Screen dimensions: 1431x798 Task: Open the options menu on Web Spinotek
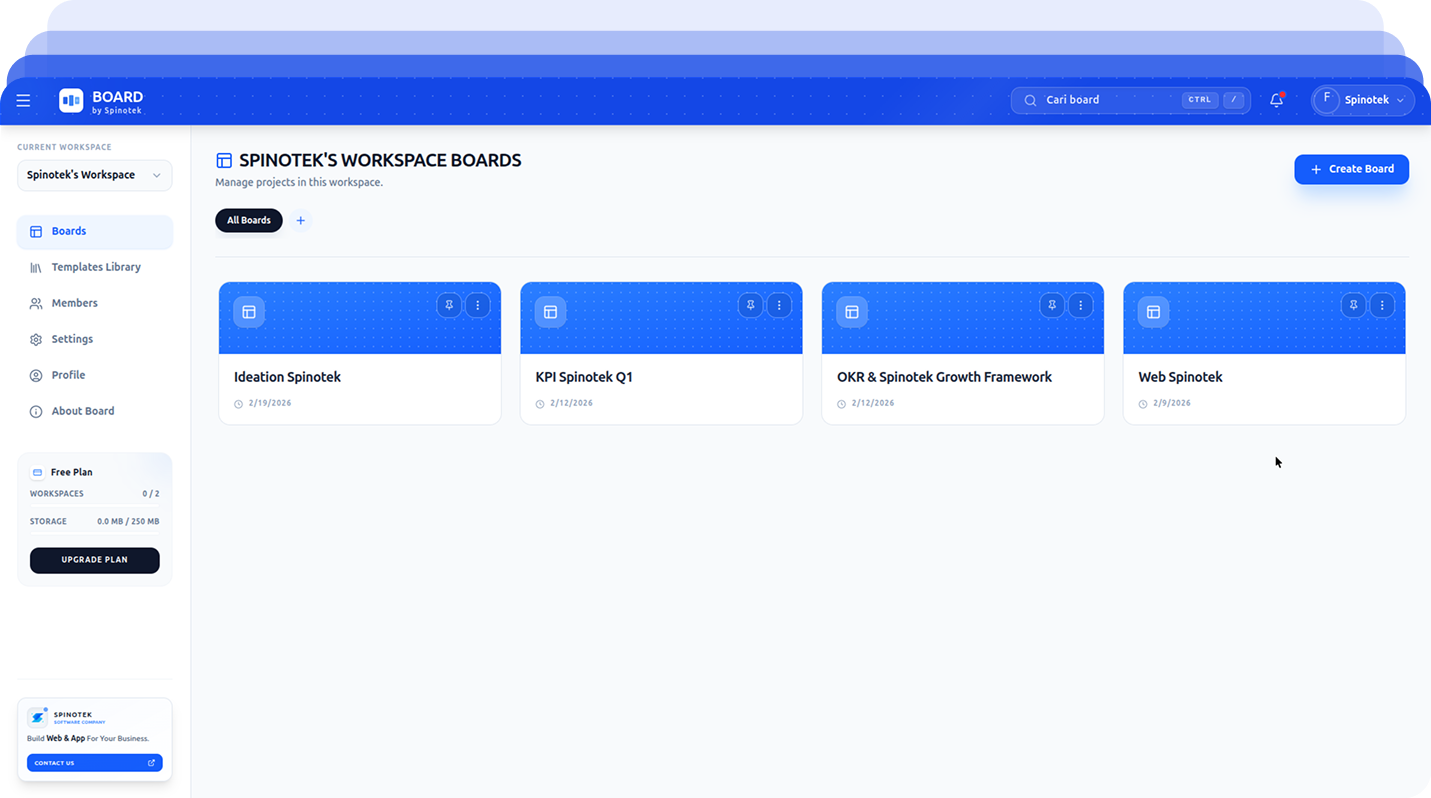[1382, 305]
